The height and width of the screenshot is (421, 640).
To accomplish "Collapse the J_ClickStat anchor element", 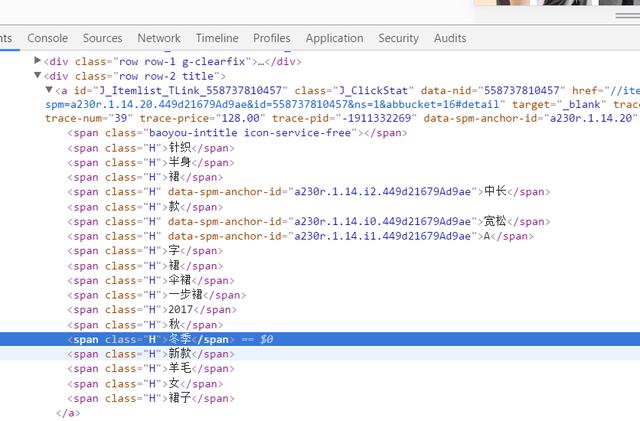I will click(x=49, y=90).
